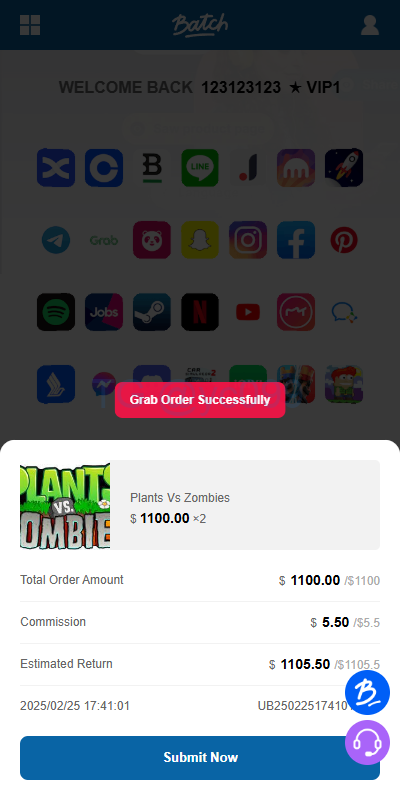
Task: Tap the foodpanda pink panda icon
Action: click(152, 240)
